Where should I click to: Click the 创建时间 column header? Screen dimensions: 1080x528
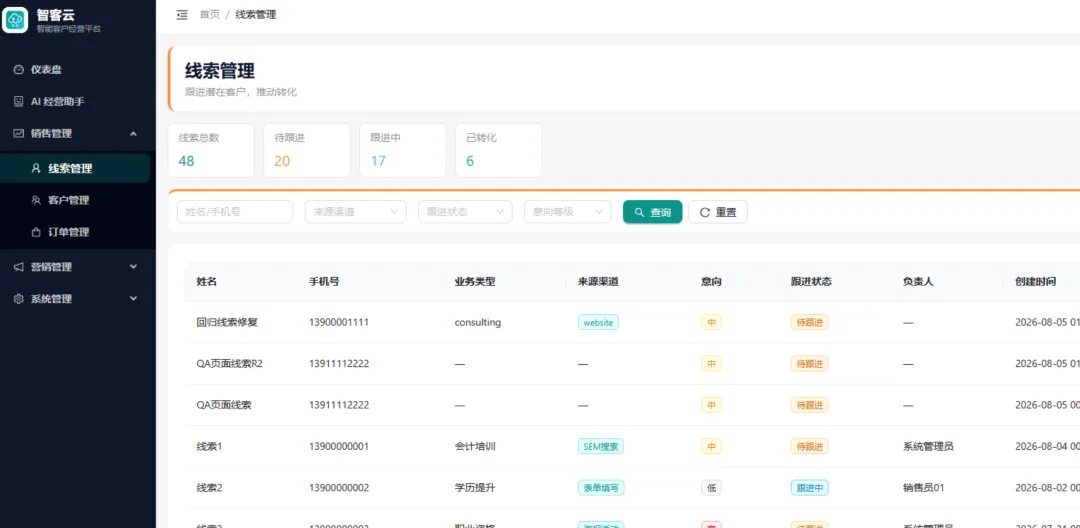(1036, 282)
